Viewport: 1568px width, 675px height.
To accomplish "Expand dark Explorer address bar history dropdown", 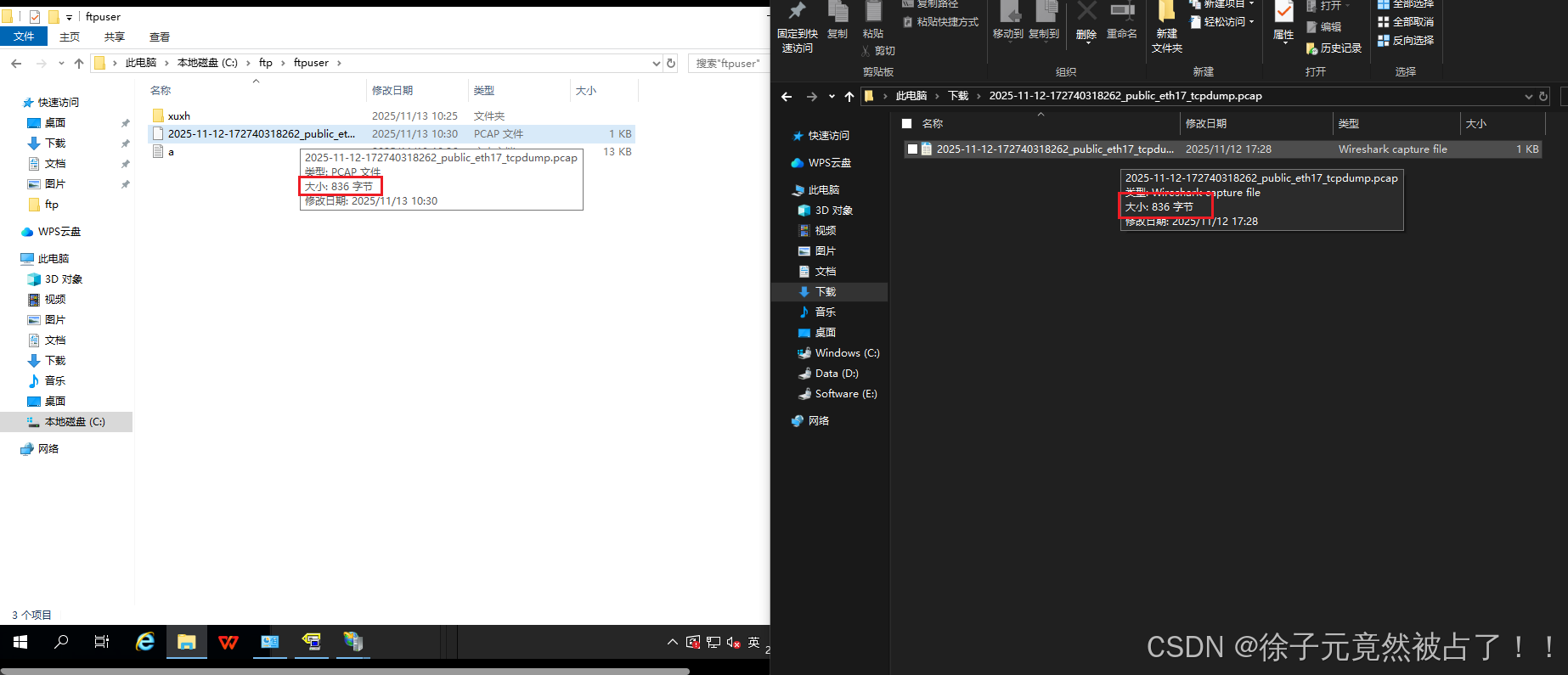I will coord(1529,97).
